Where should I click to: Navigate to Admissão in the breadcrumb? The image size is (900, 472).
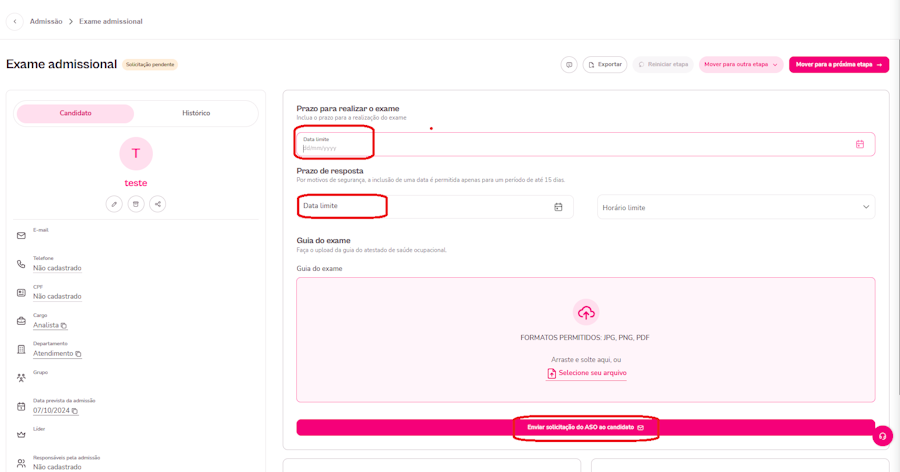tap(46, 21)
